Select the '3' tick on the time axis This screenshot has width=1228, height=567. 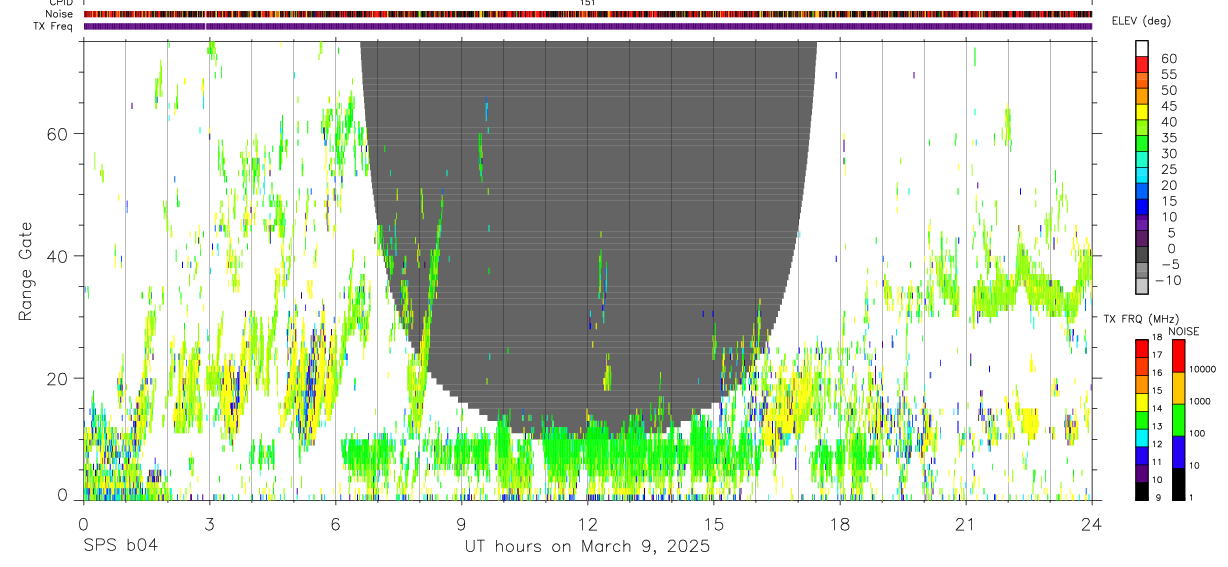[x=209, y=523]
